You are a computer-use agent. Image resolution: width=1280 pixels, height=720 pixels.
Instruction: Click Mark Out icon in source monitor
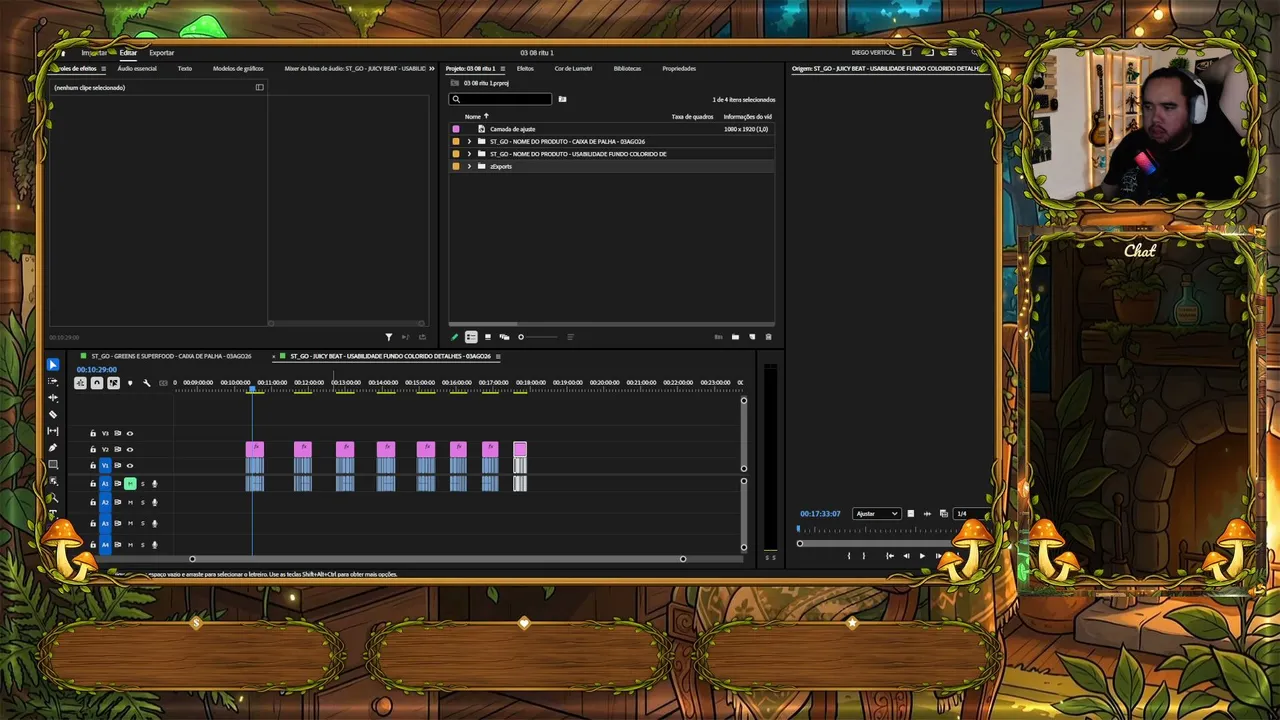[x=864, y=556]
